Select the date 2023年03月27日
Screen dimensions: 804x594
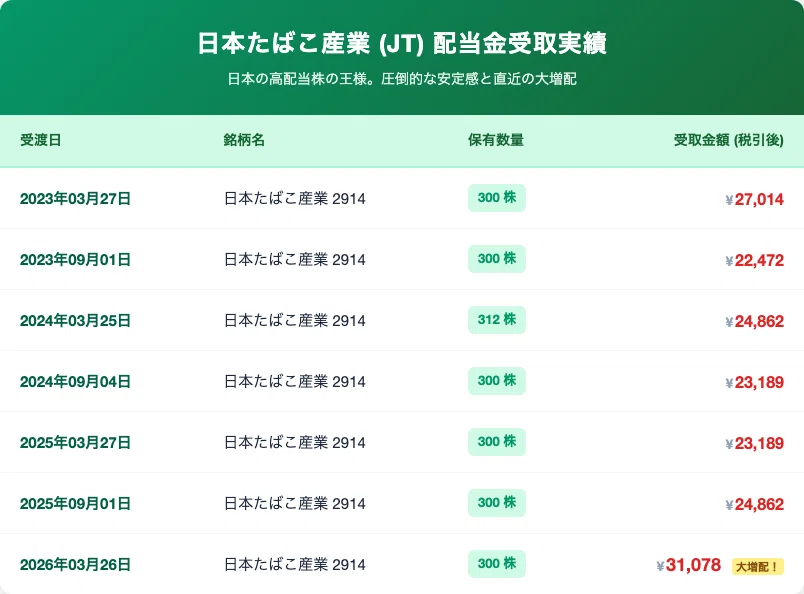pos(75,199)
